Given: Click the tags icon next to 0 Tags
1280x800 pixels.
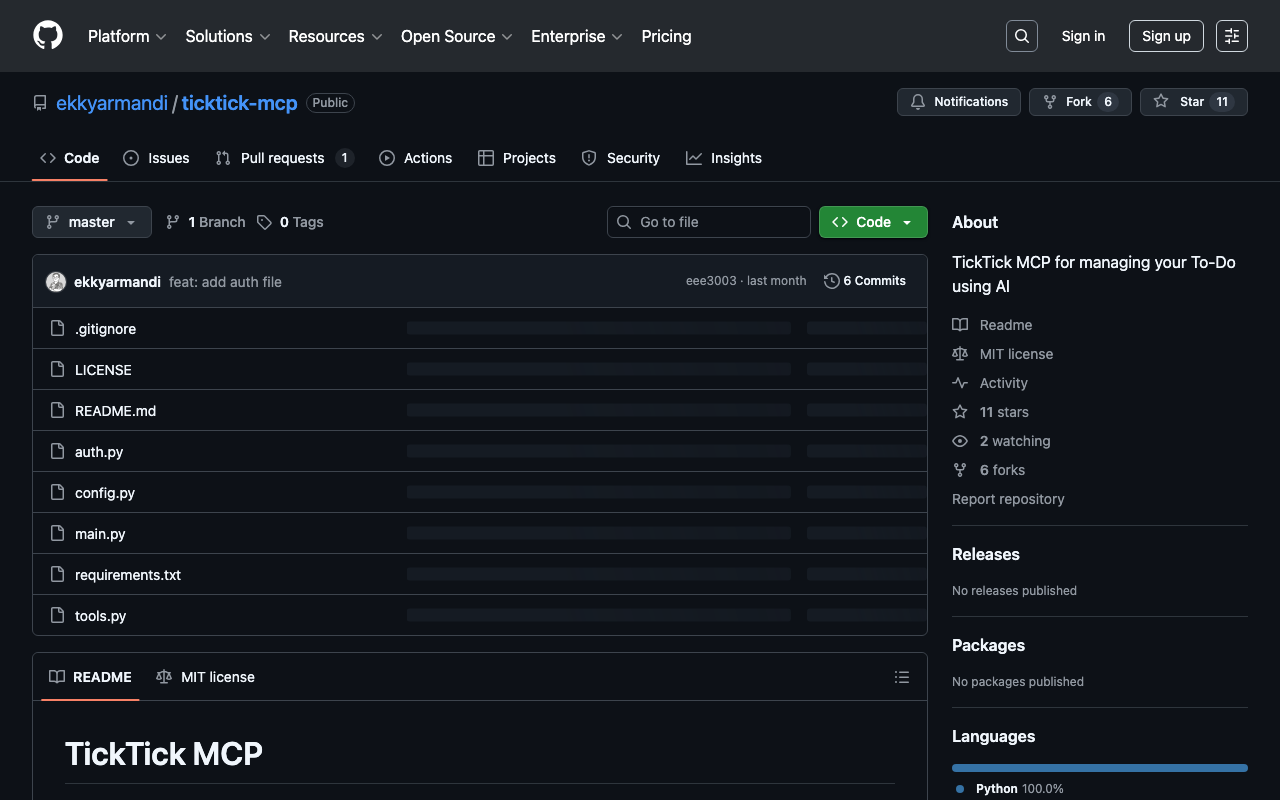Looking at the screenshot, I should tap(264, 222).
